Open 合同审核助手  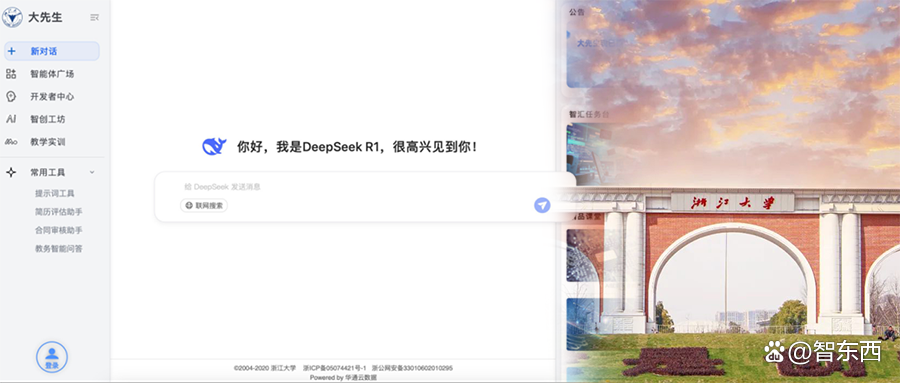[x=59, y=230]
